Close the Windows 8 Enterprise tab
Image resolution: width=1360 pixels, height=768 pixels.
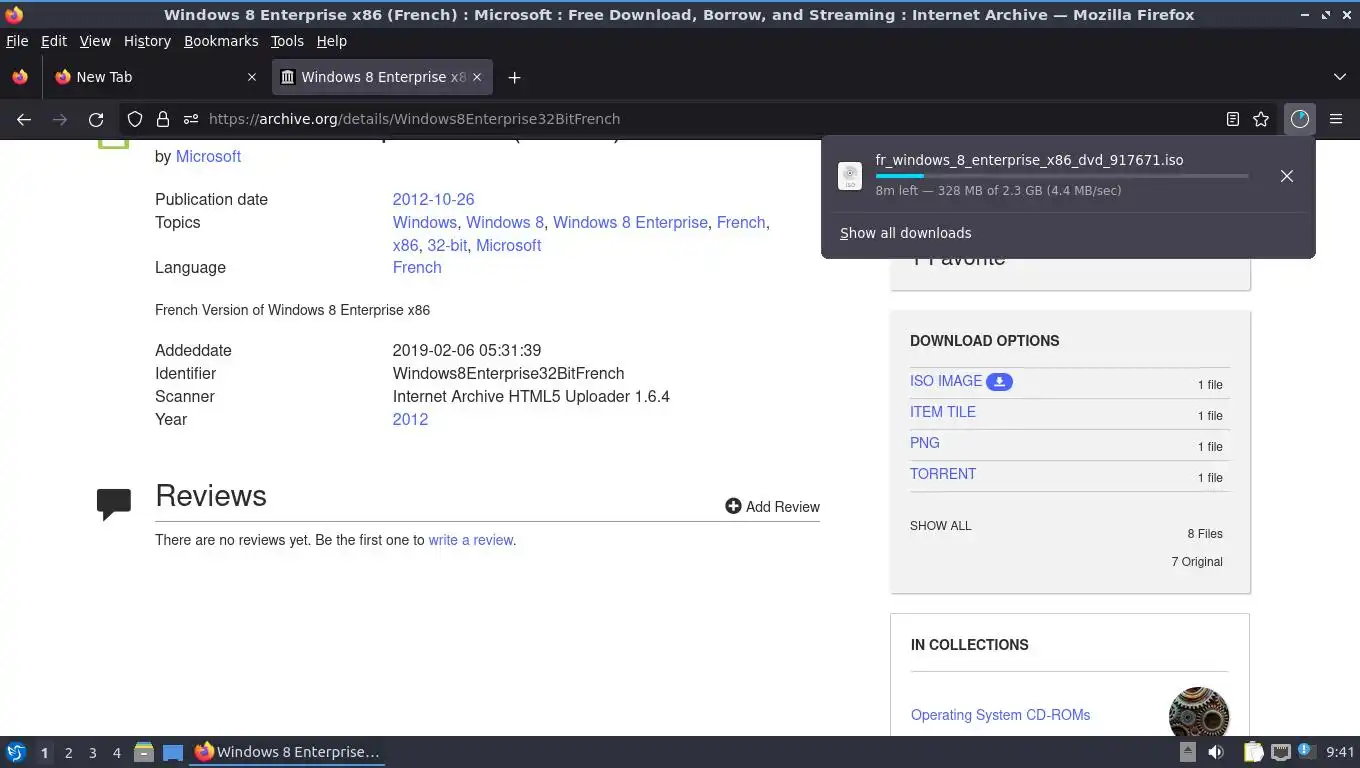[x=477, y=77]
